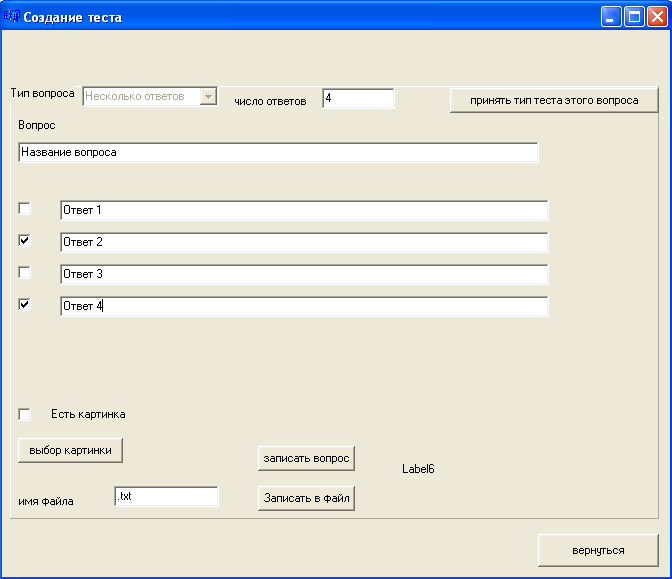The width and height of the screenshot is (672, 579).
Task: Click the Ответ 2 text field
Action: tap(304, 243)
